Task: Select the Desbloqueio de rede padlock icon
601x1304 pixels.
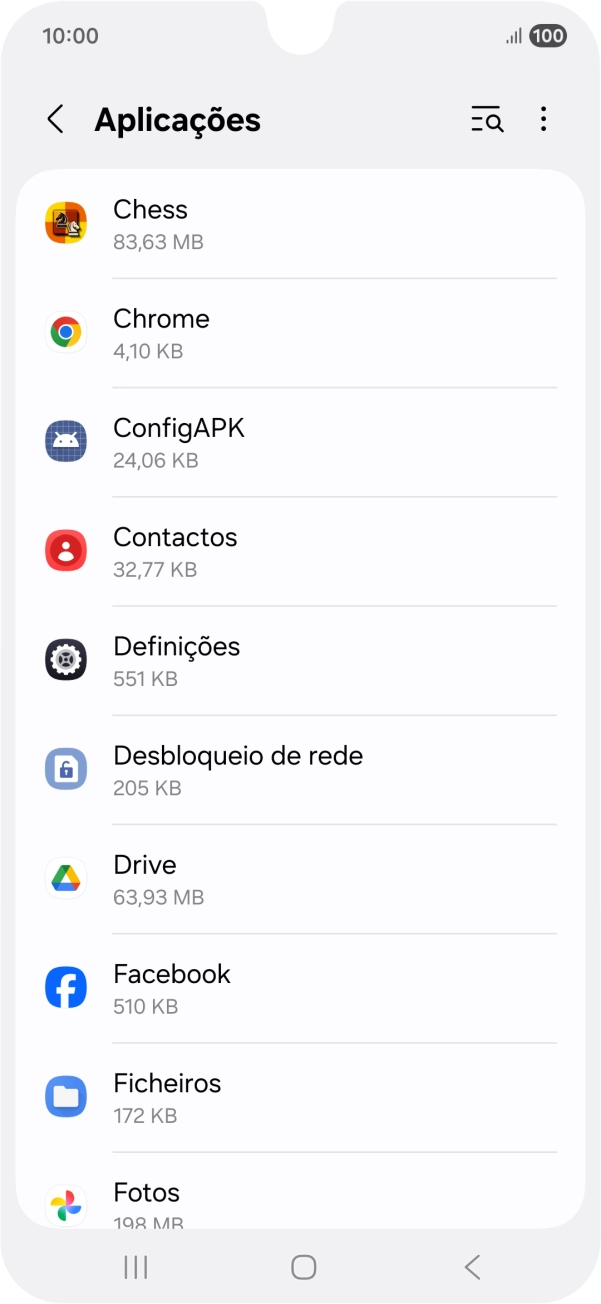Action: click(x=66, y=769)
